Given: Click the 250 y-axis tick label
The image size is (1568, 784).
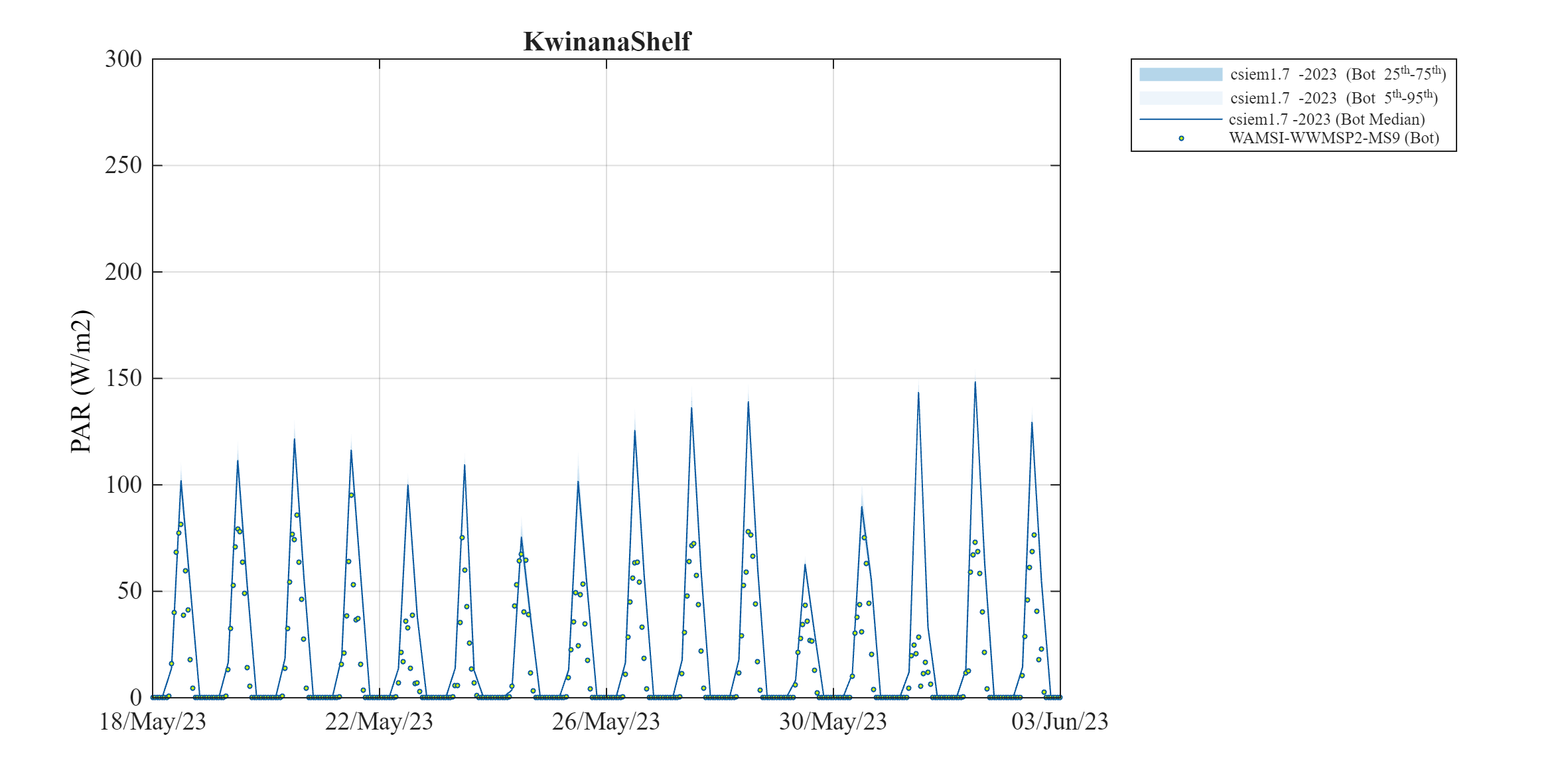Looking at the screenshot, I should tap(123, 165).
